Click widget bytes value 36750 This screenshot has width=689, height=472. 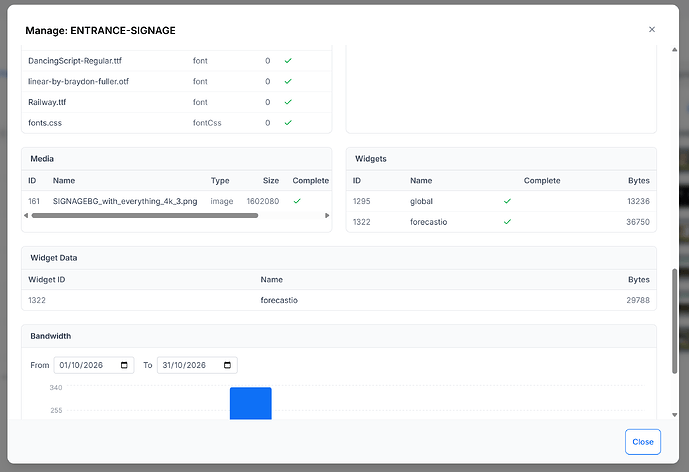638,221
